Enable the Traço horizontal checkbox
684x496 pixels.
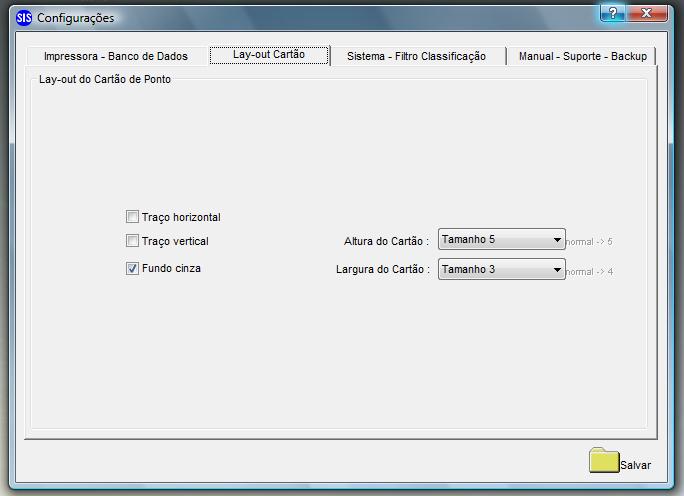pos(132,216)
